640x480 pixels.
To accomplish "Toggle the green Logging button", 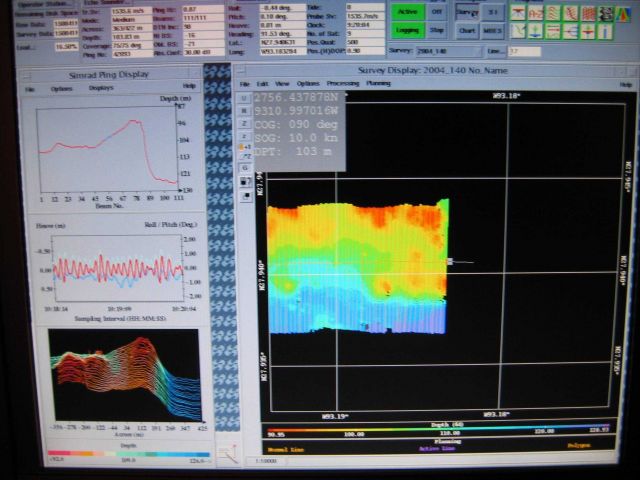I will (407, 31).
